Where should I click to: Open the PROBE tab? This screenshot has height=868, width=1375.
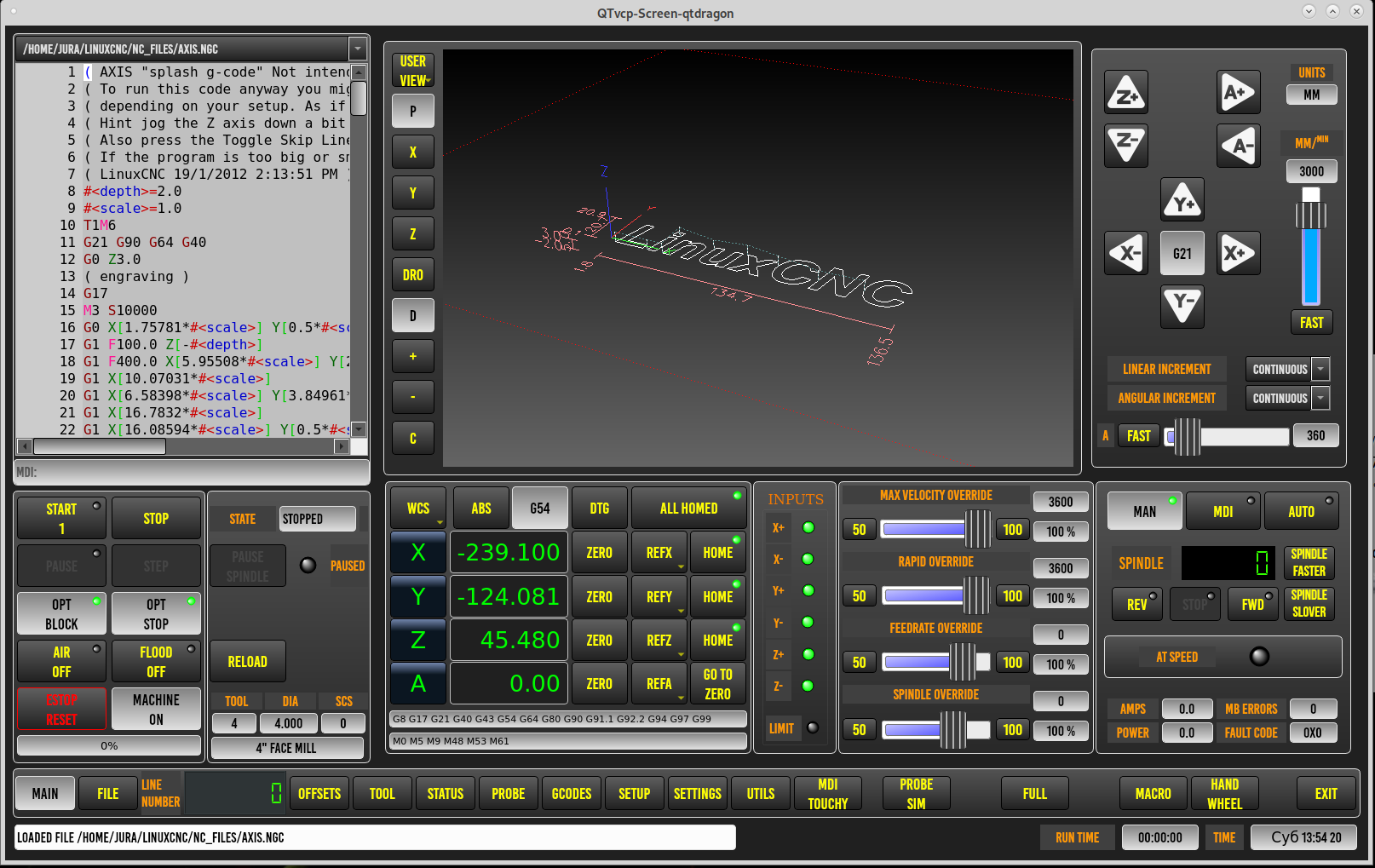pos(509,793)
